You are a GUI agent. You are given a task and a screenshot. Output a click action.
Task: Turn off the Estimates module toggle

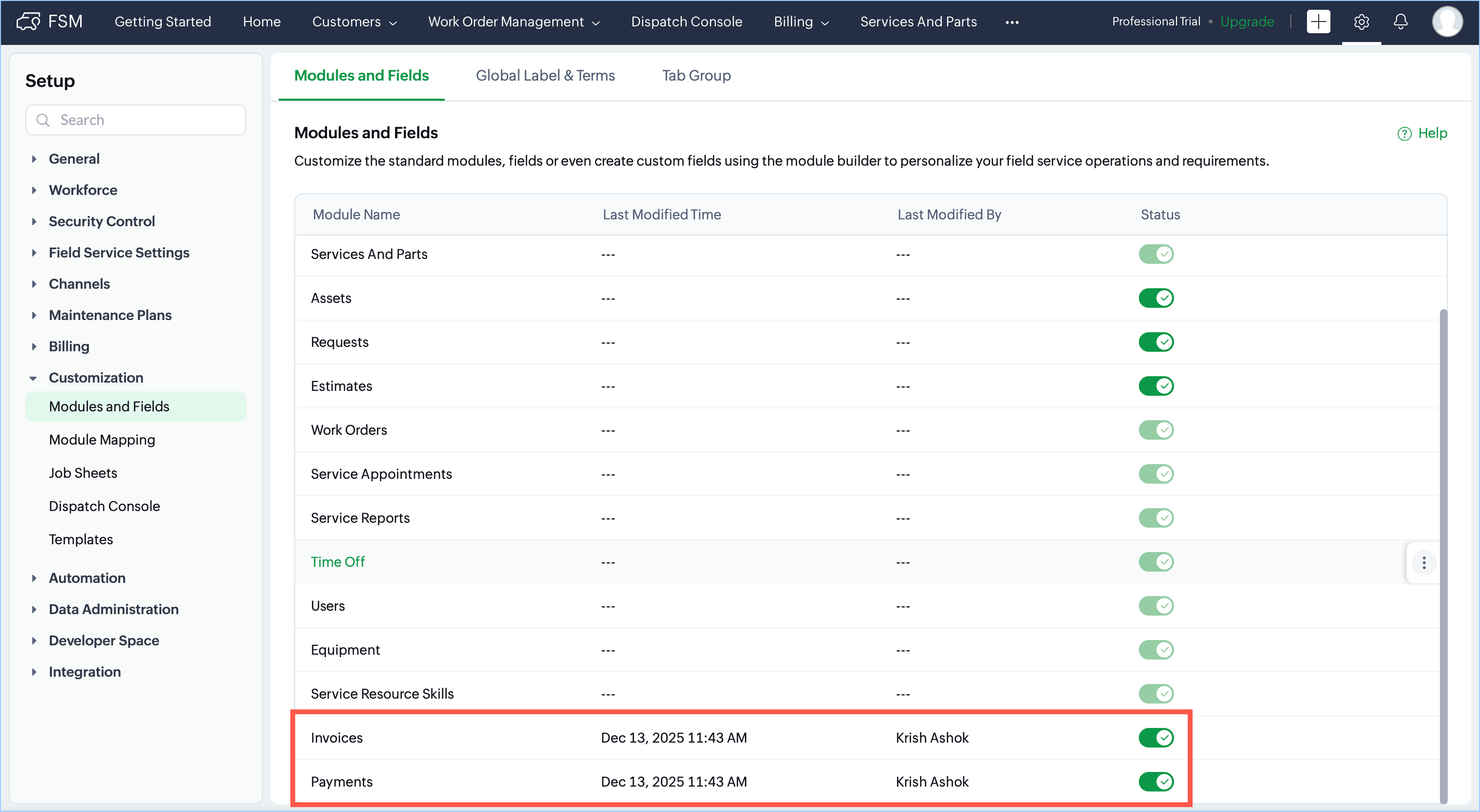pyautogui.click(x=1156, y=386)
